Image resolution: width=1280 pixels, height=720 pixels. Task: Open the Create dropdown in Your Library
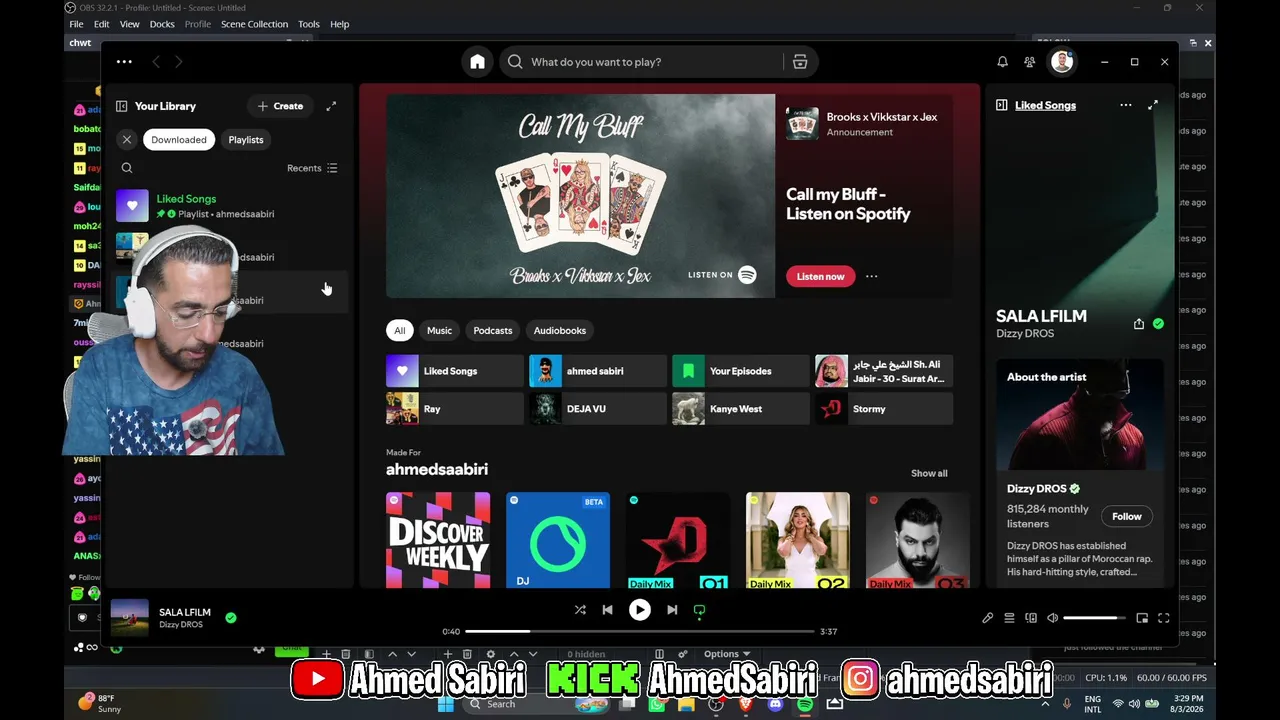(x=280, y=106)
